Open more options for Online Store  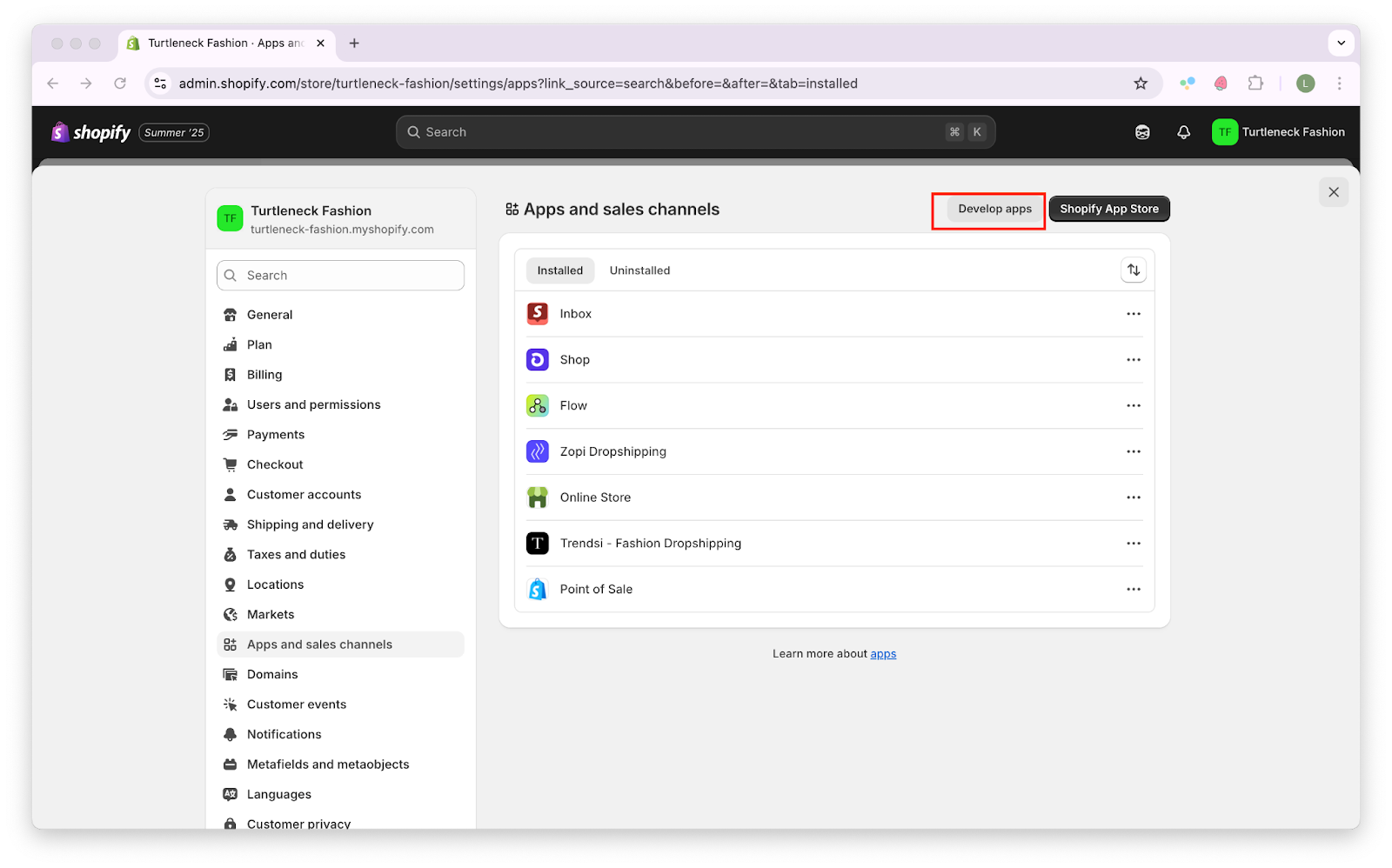(x=1133, y=497)
